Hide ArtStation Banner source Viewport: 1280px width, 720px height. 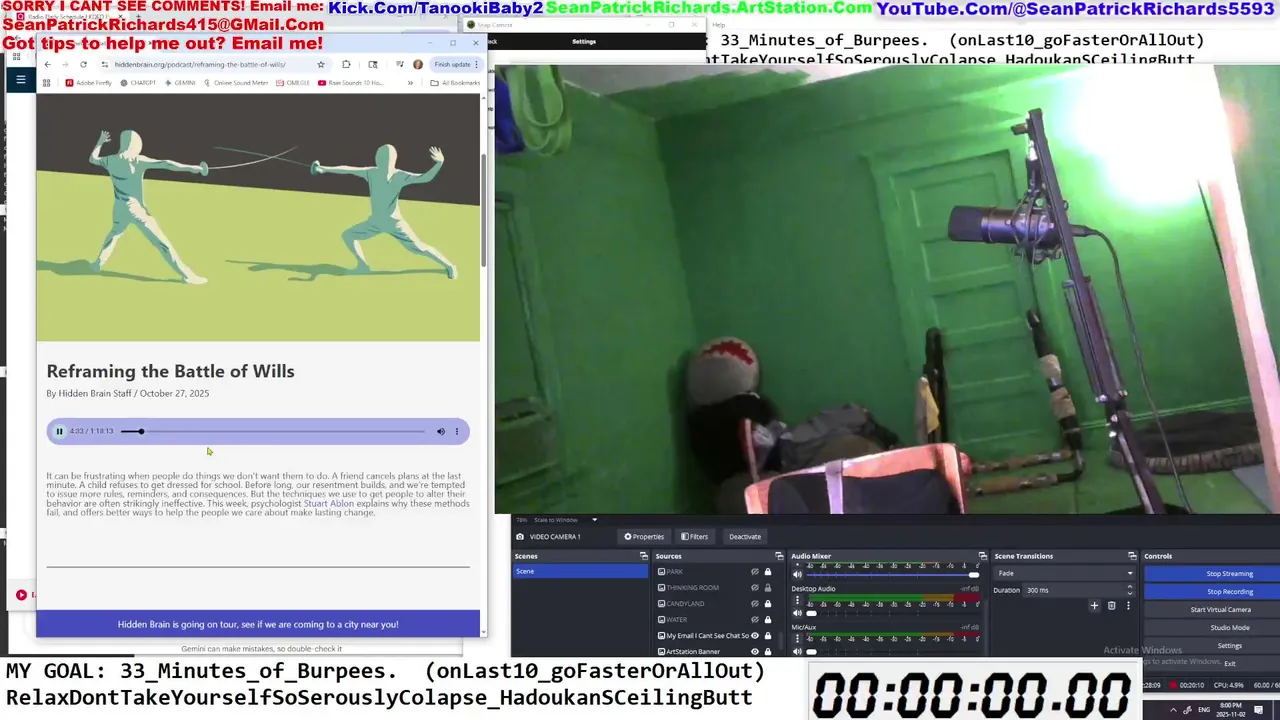click(x=755, y=652)
